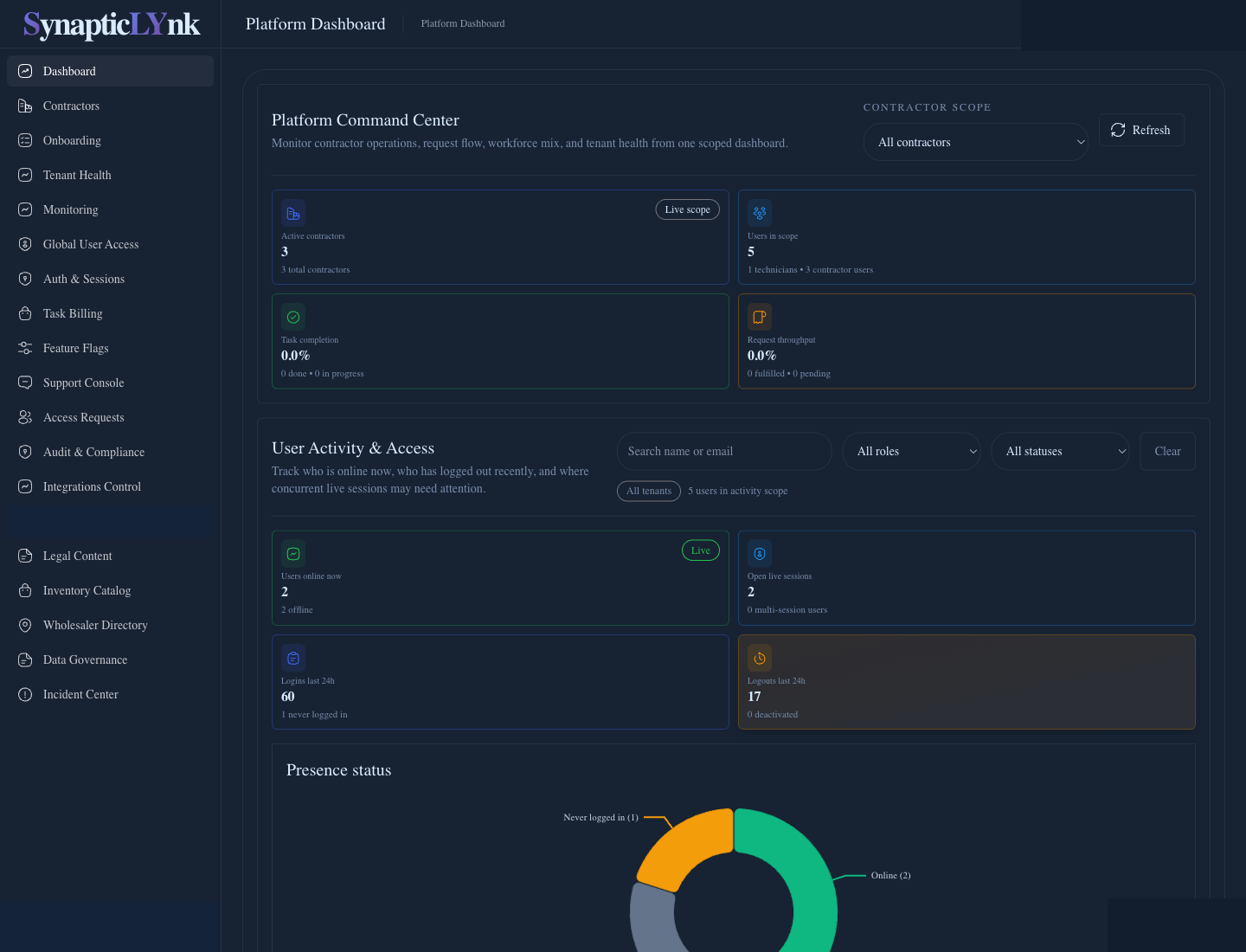Click the Users in scope card icon
The height and width of the screenshot is (952, 1246).
click(x=760, y=213)
